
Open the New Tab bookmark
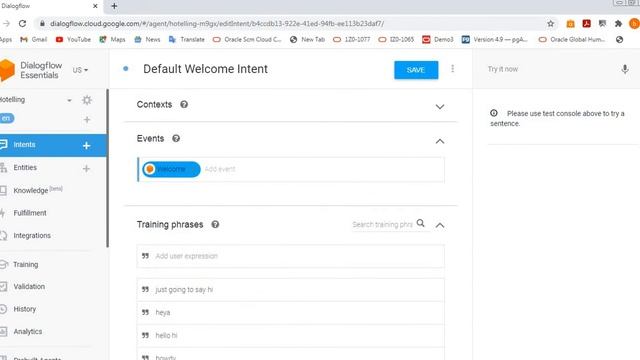point(307,40)
